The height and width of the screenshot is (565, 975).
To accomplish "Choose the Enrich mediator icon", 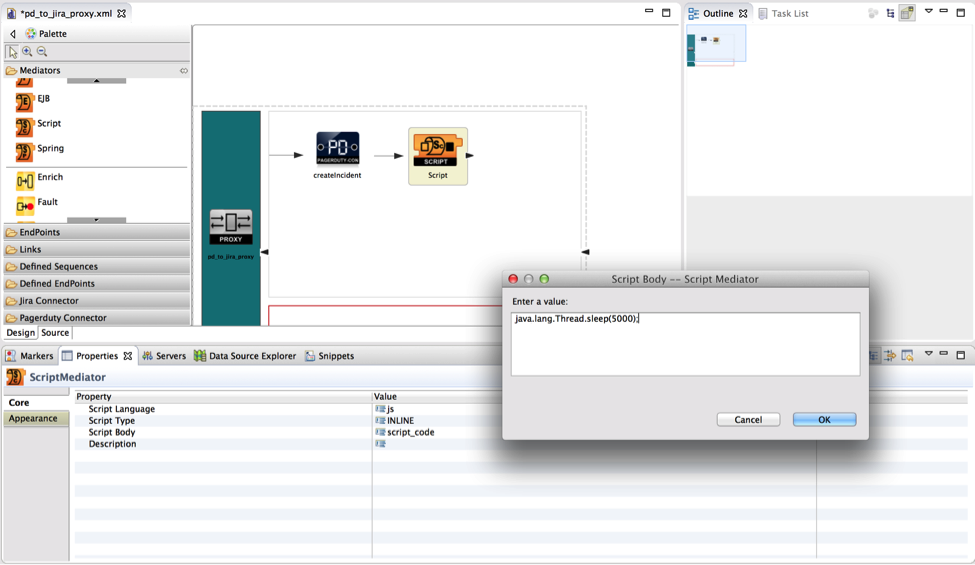I will coord(25,180).
